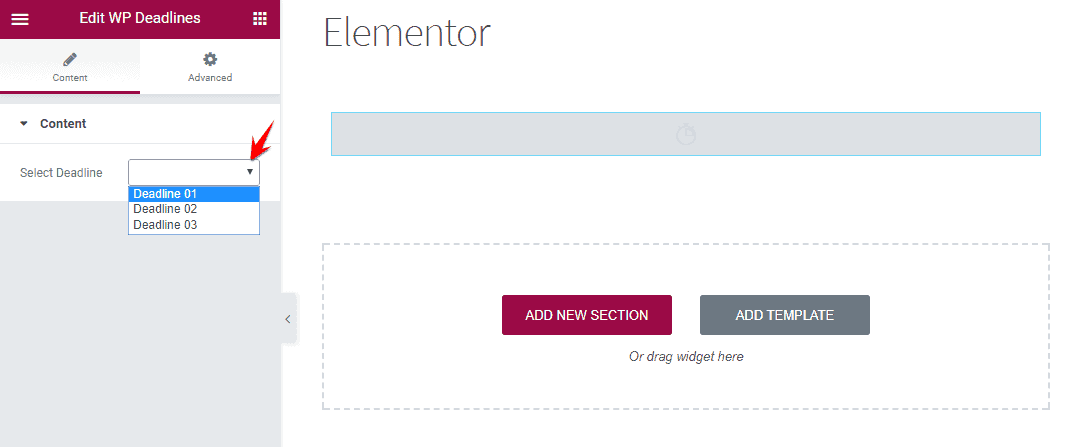
Task: Click the Add Template button
Action: click(x=785, y=315)
